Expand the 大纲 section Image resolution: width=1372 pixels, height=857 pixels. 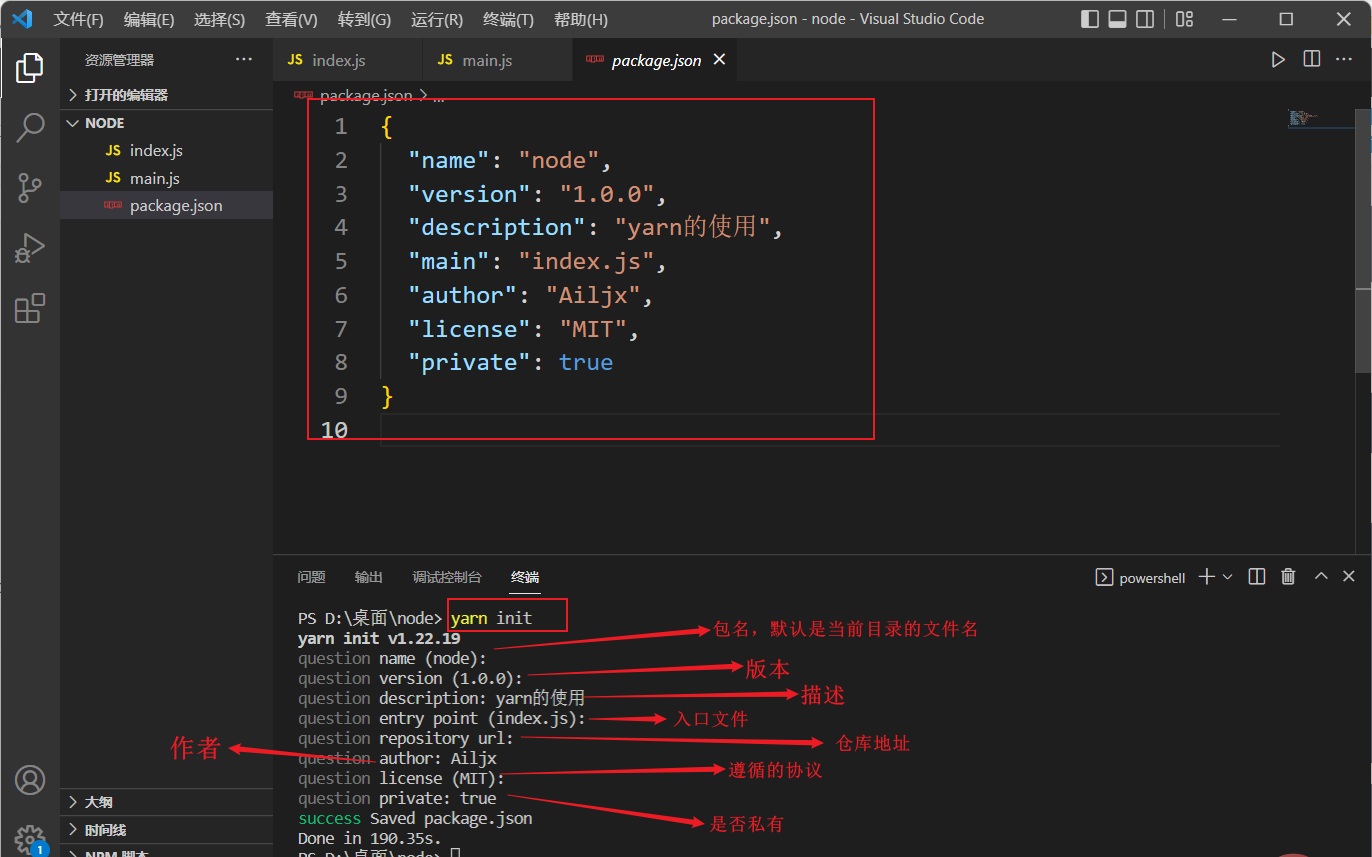[x=166, y=802]
